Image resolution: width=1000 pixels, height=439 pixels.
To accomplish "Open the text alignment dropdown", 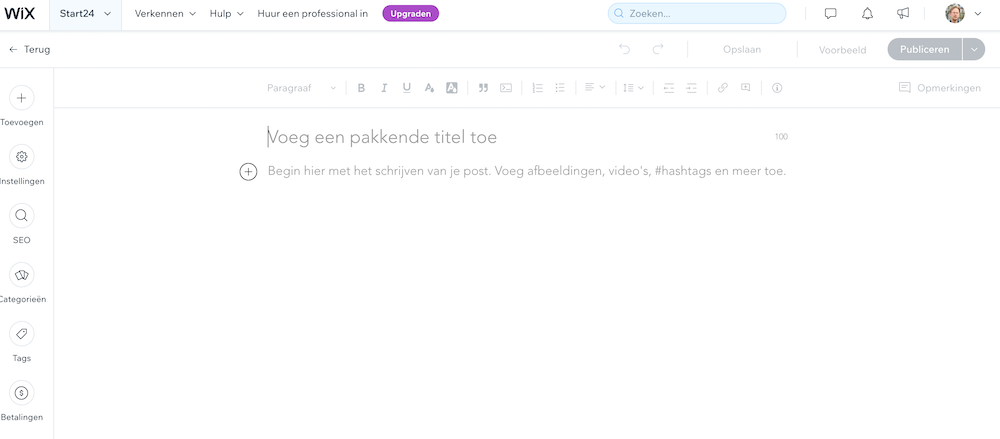I will [595, 88].
